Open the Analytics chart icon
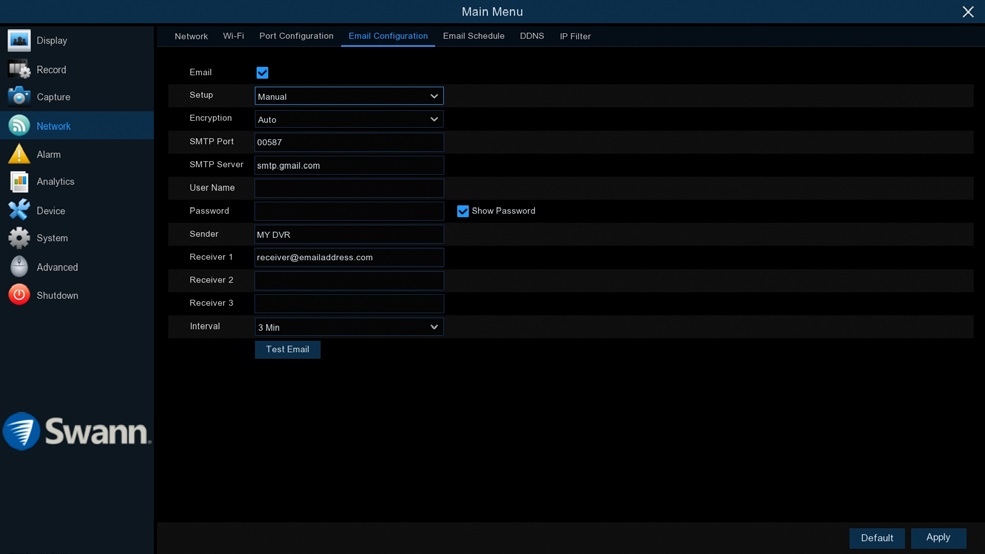 [x=19, y=182]
